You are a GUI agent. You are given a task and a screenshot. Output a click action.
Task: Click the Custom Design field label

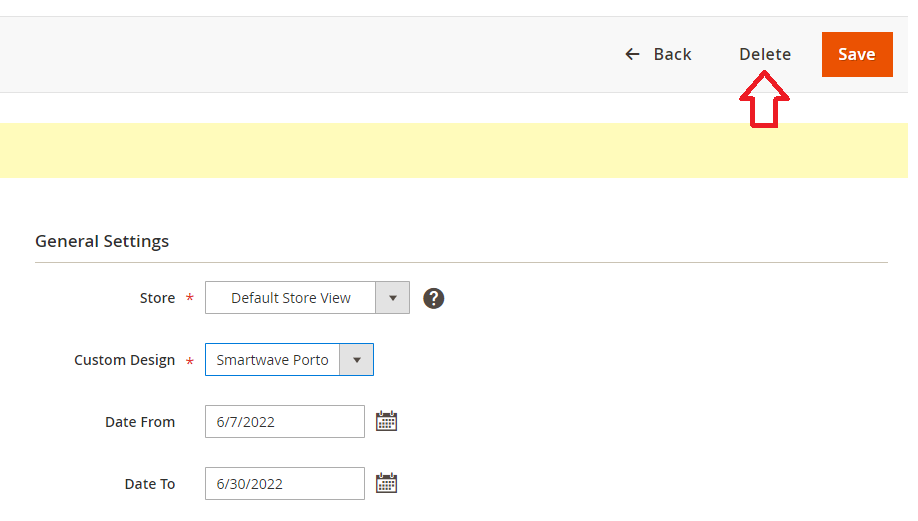pyautogui.click(x=125, y=360)
